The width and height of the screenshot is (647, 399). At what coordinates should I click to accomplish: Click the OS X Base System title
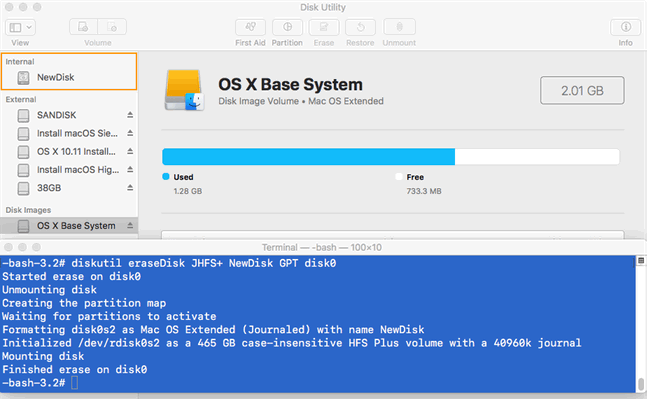(290, 85)
